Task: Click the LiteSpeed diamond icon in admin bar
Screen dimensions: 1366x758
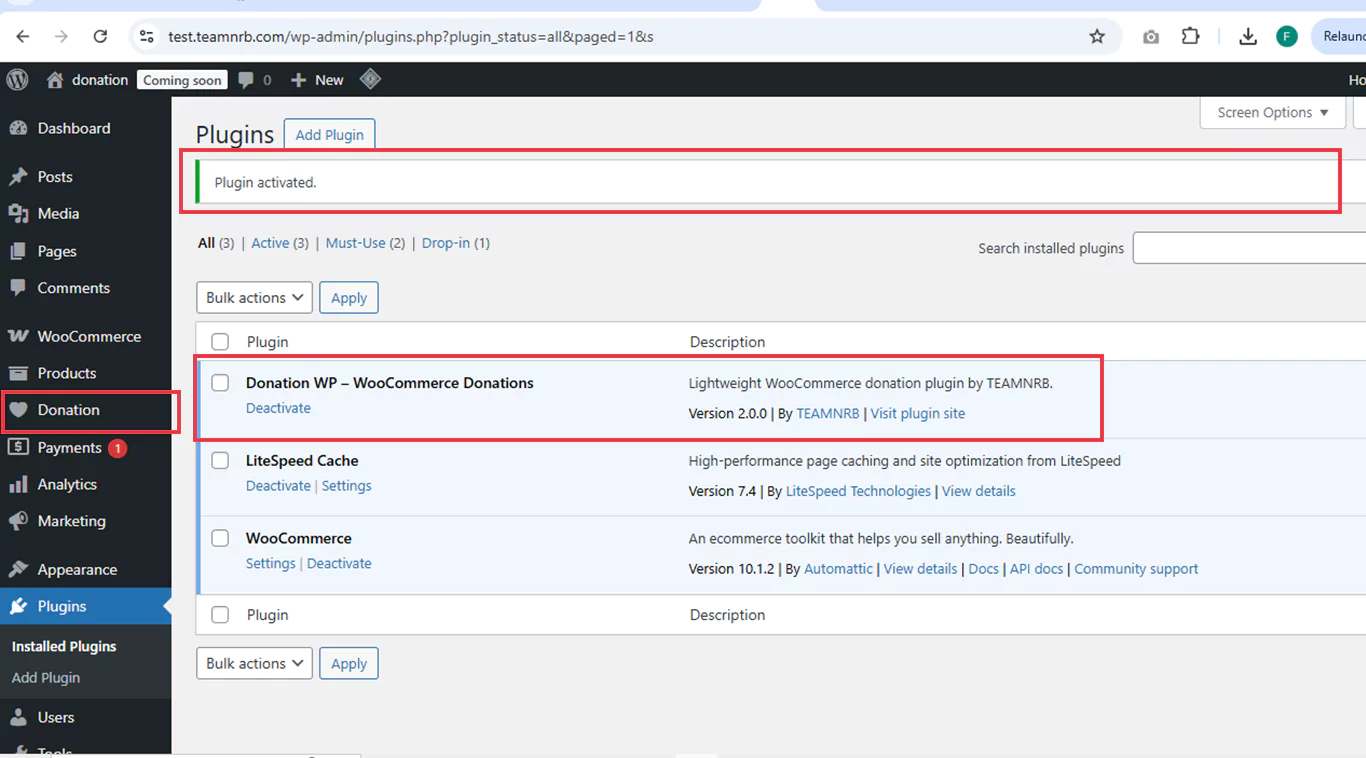Action: (370, 79)
